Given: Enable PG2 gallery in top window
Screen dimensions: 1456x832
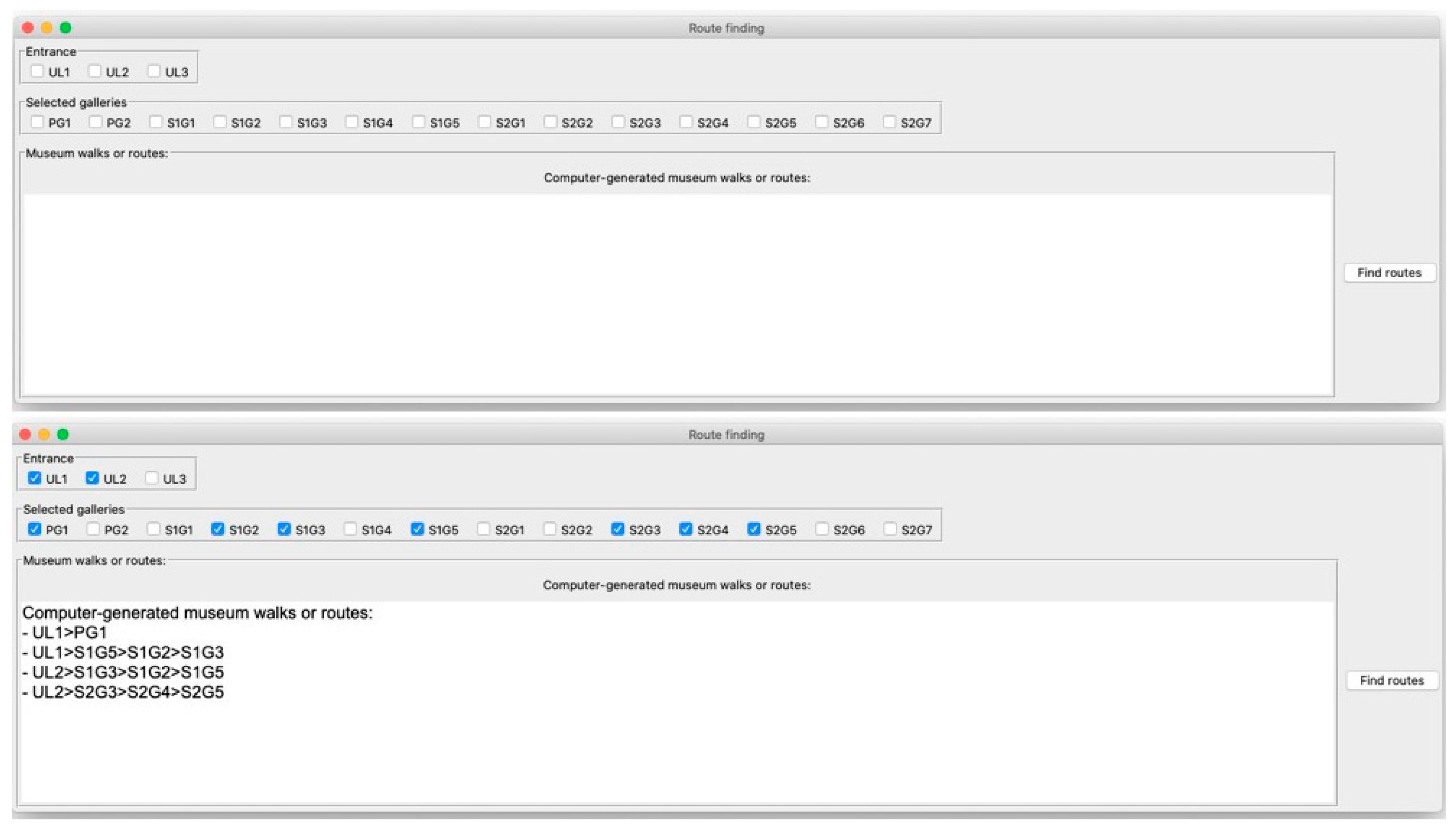Looking at the screenshot, I should [x=95, y=122].
